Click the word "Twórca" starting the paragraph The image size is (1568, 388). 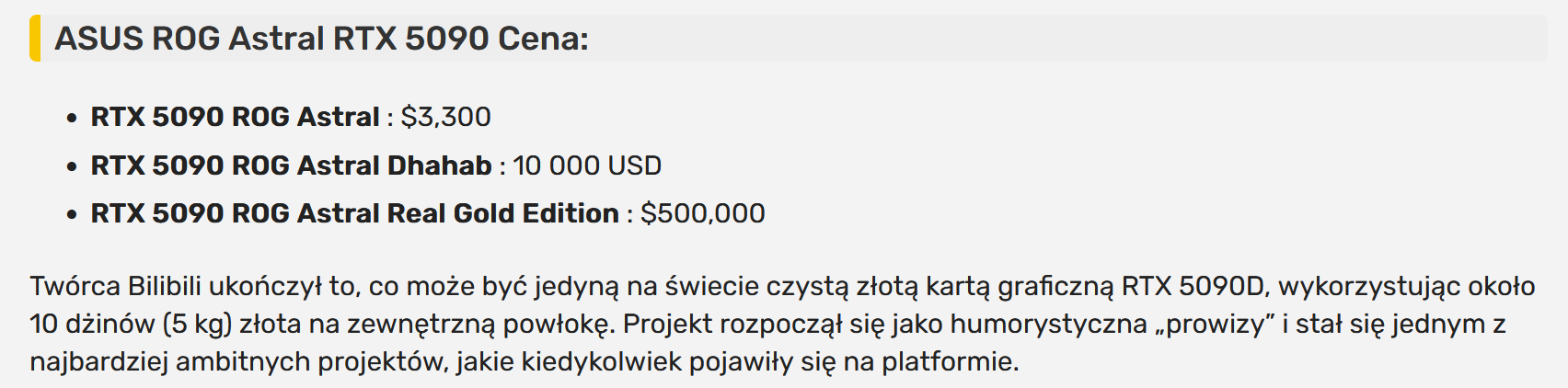(75, 286)
